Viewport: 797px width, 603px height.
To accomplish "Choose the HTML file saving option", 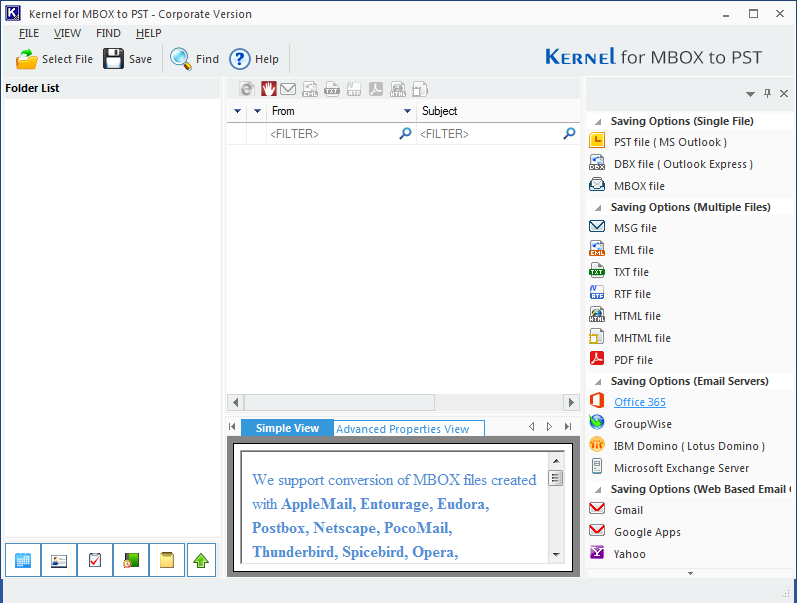I will pos(637,316).
